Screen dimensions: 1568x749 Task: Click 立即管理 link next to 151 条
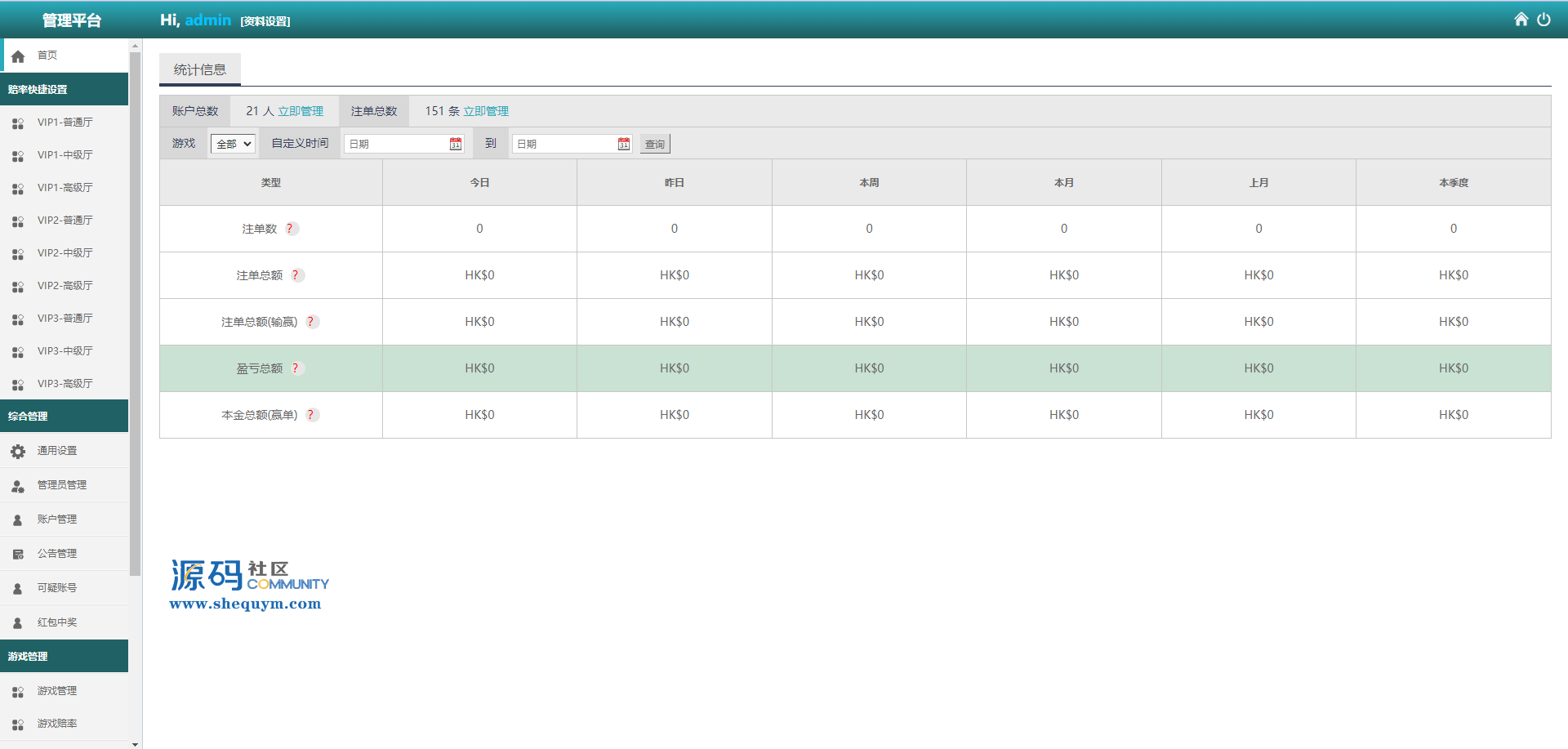pos(486,111)
